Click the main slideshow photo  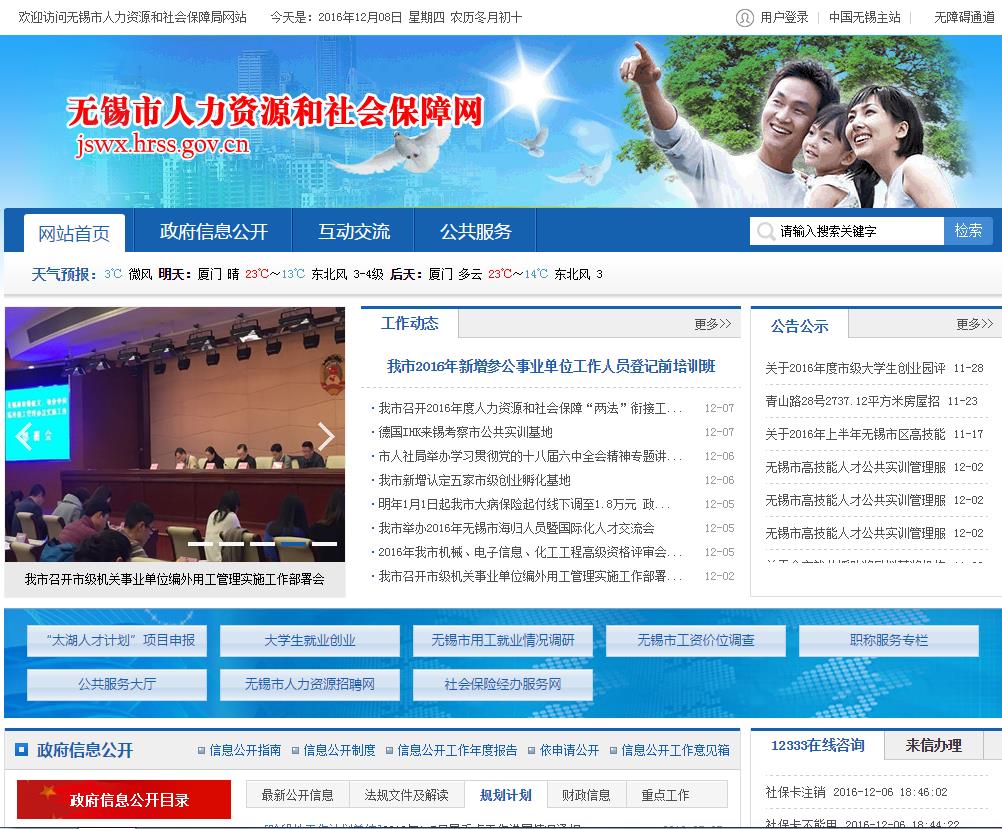click(x=174, y=434)
